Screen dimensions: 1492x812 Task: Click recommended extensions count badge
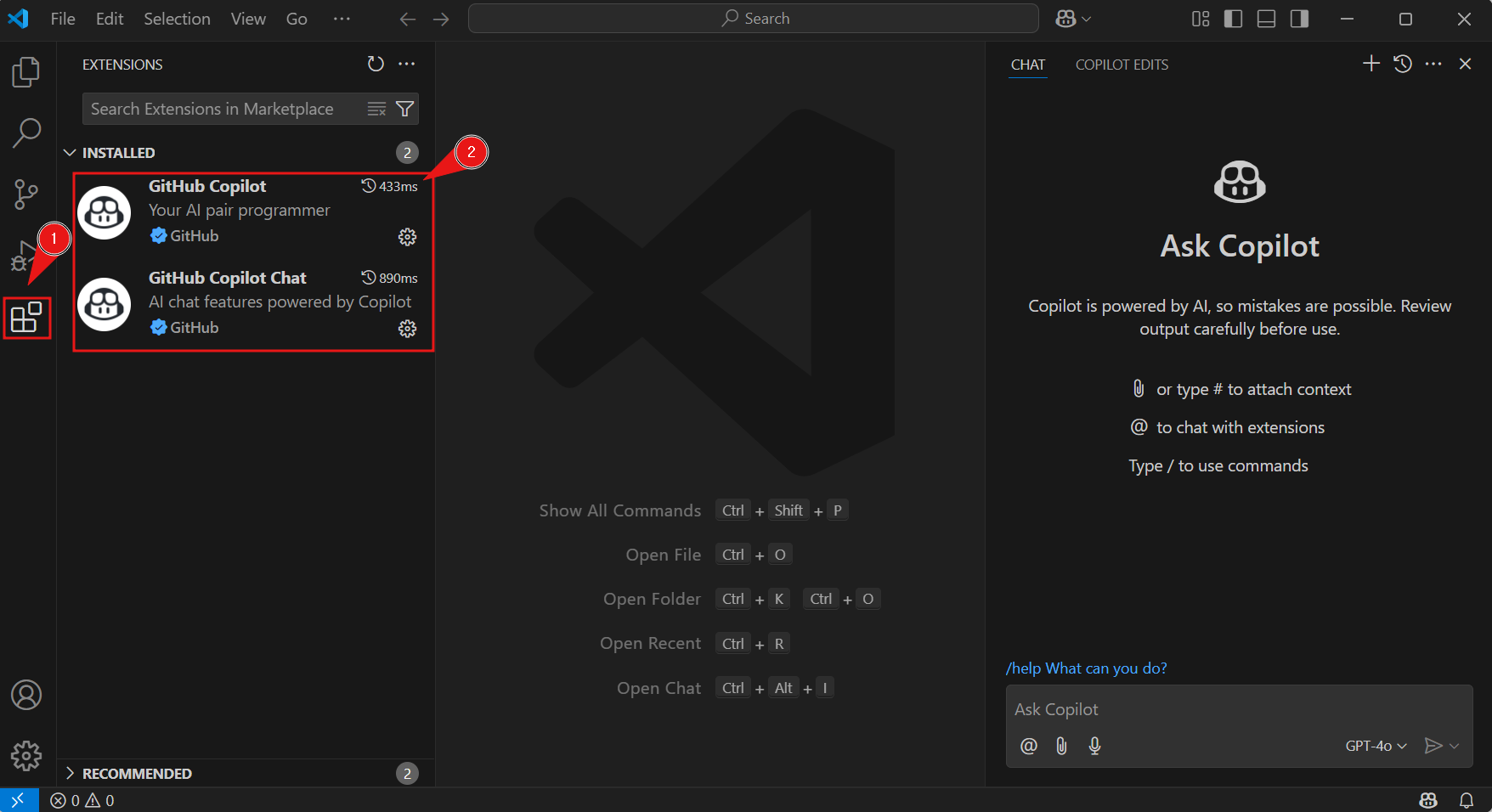pyautogui.click(x=408, y=774)
